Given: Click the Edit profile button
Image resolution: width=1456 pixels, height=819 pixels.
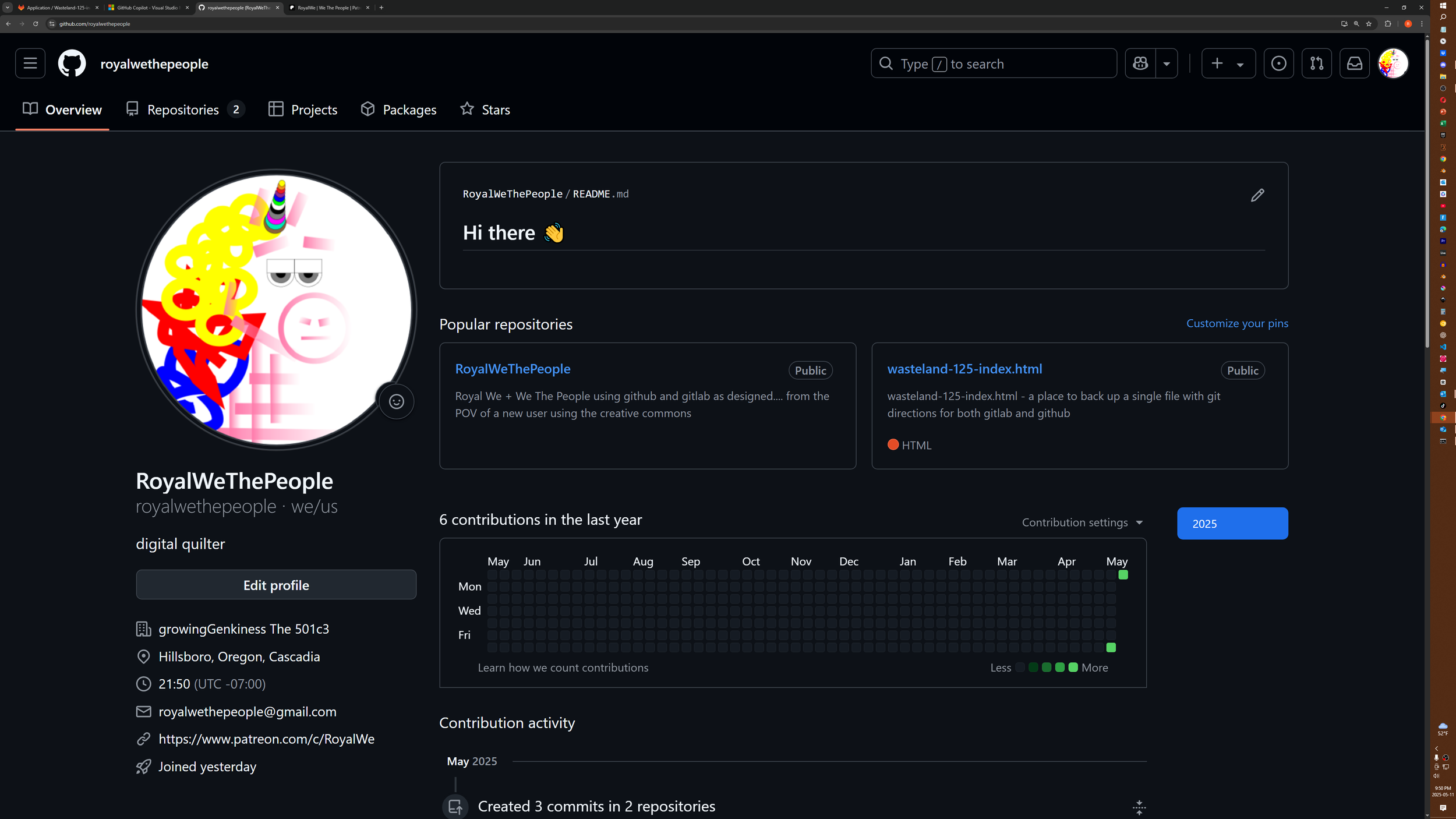Looking at the screenshot, I should pyautogui.click(x=276, y=585).
